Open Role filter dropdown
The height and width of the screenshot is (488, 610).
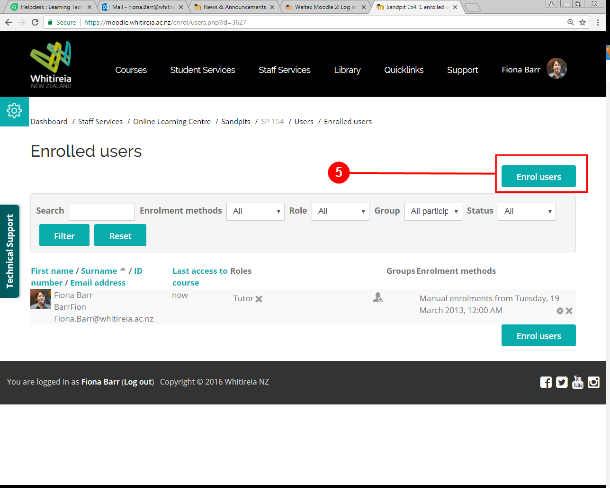point(340,211)
